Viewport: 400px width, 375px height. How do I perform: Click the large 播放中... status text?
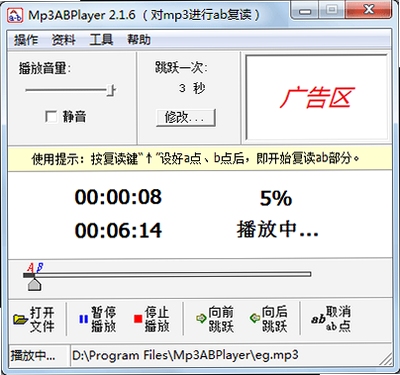(x=277, y=230)
